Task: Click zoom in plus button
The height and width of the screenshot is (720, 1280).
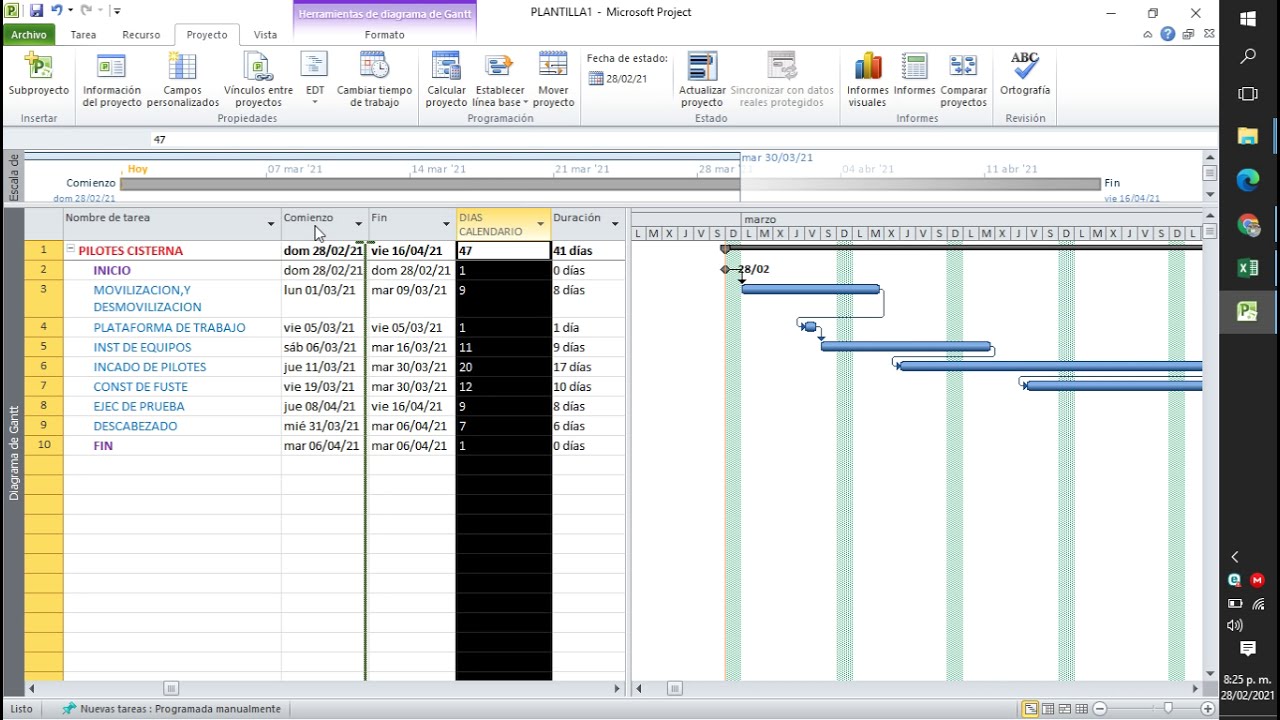Action: [x=1208, y=709]
